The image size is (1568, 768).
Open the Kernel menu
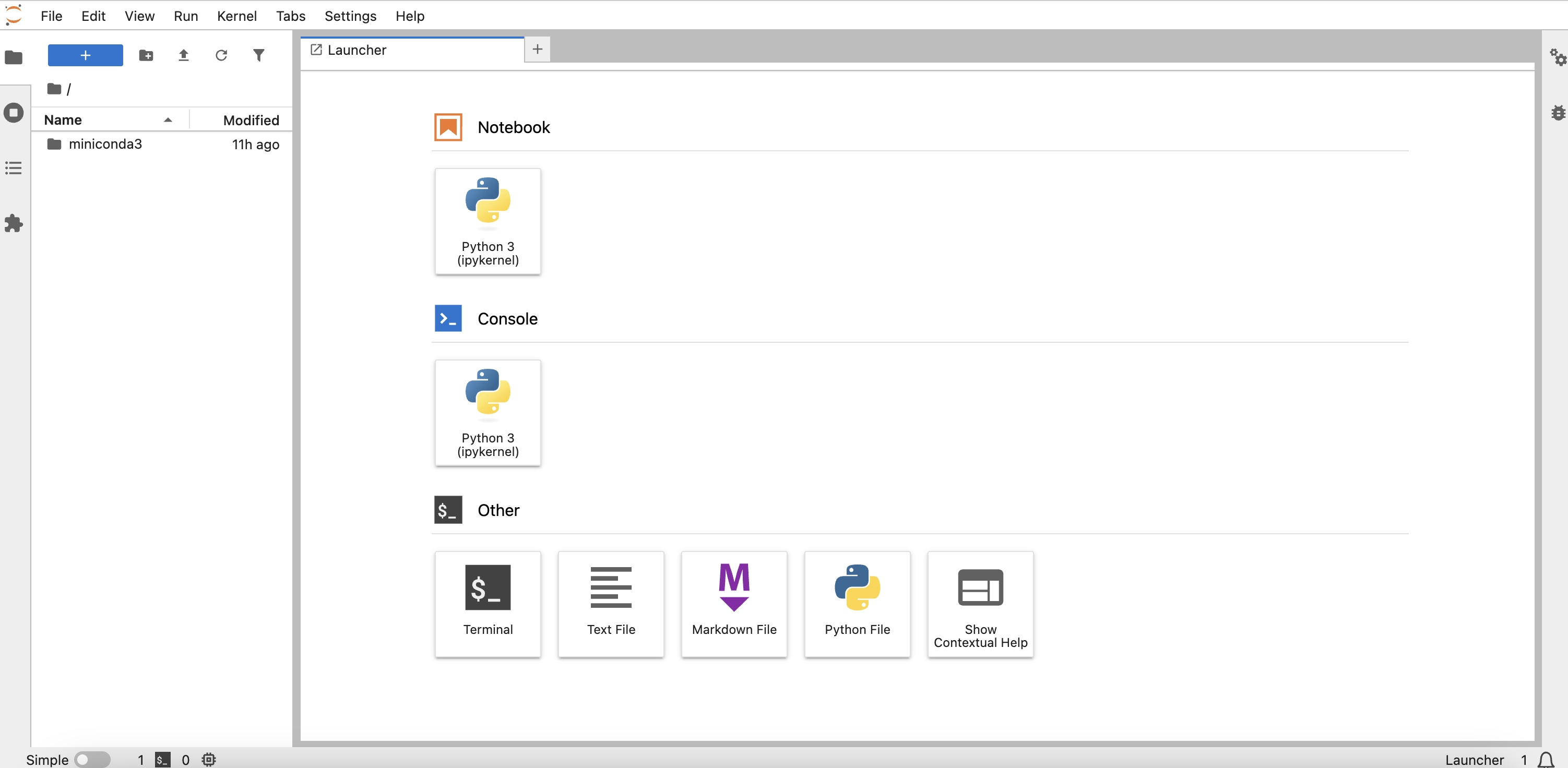click(x=236, y=16)
